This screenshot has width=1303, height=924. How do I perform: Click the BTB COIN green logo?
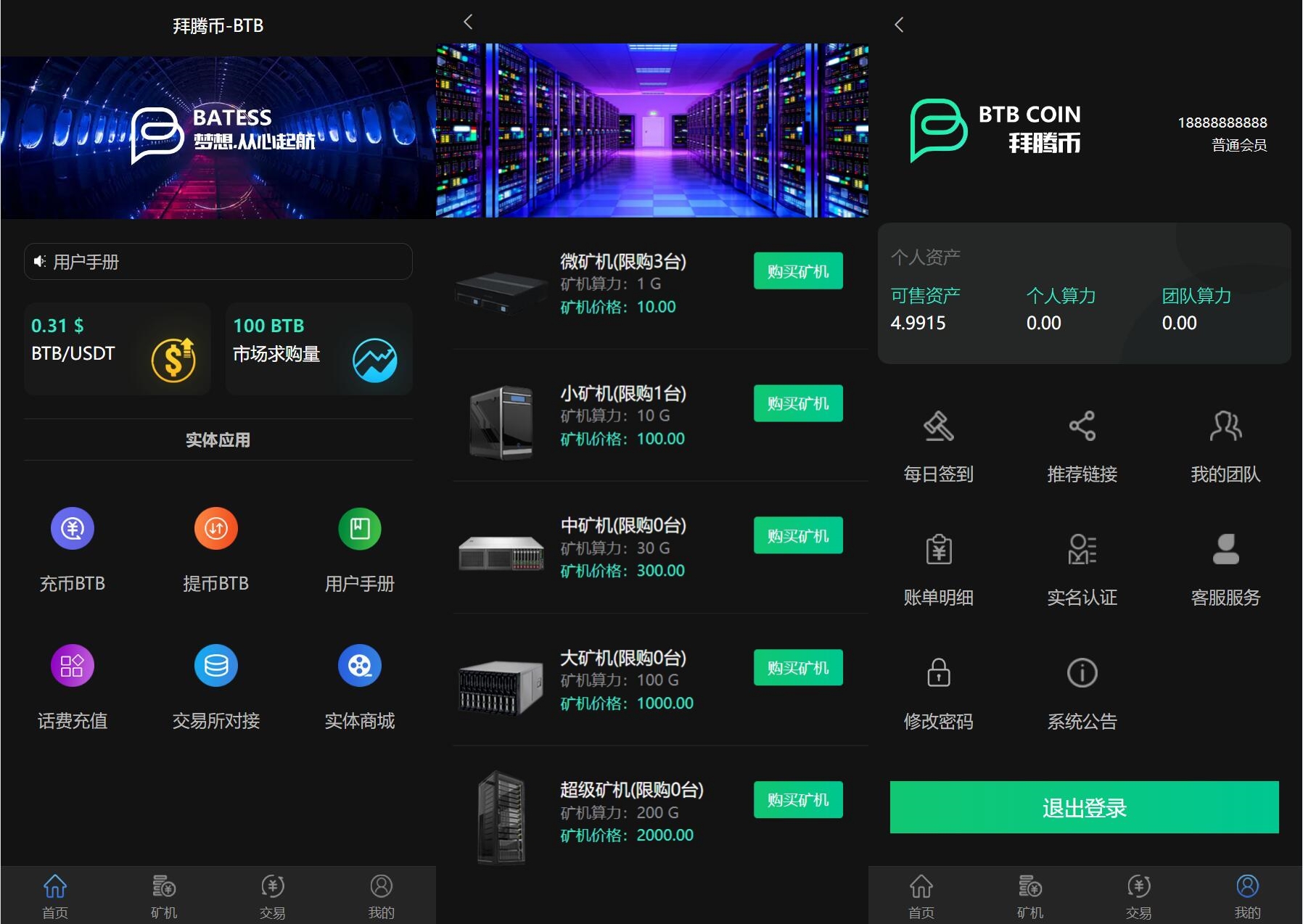click(x=938, y=130)
